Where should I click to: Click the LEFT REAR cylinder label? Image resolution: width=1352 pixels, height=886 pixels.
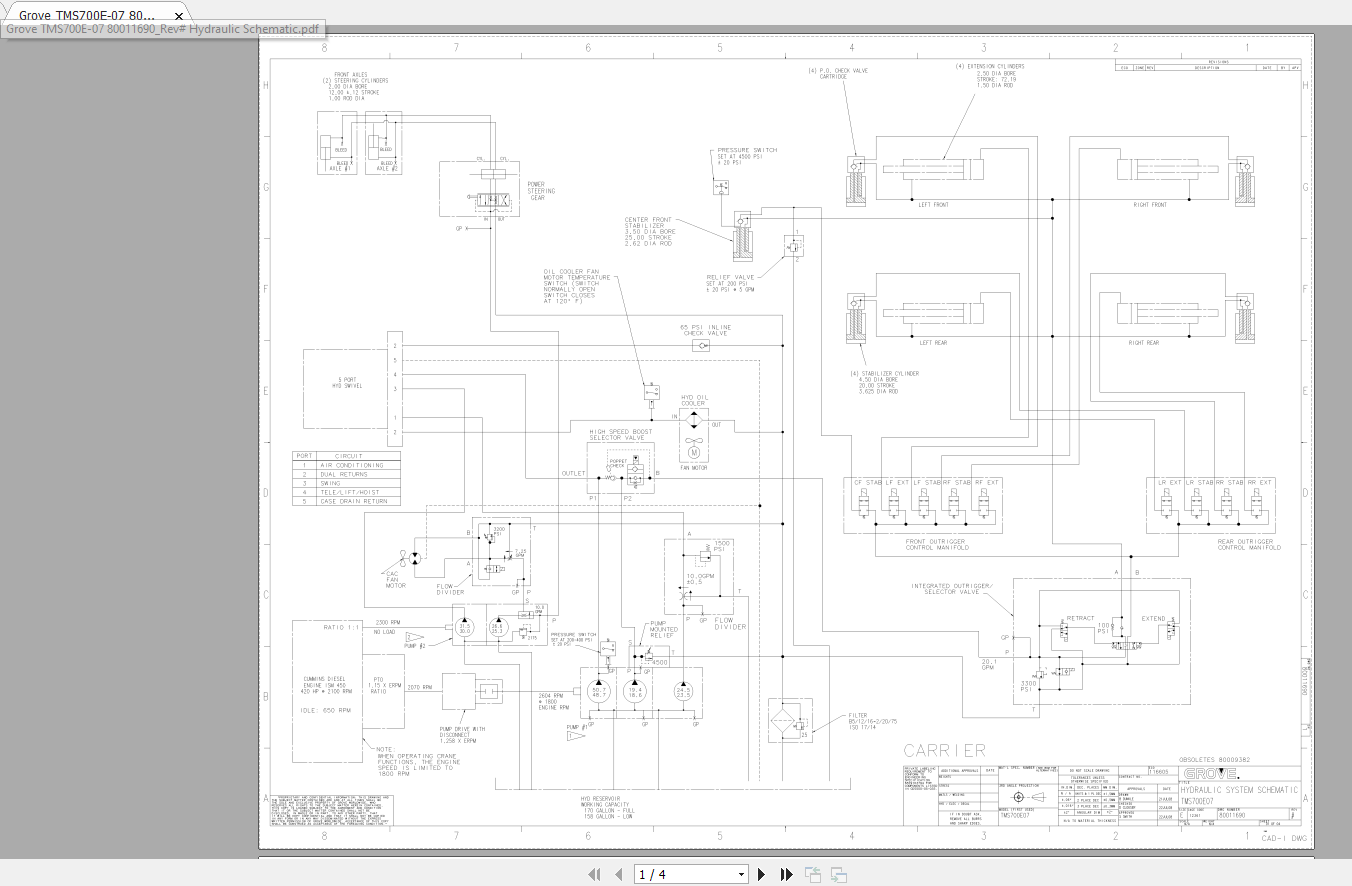point(933,343)
